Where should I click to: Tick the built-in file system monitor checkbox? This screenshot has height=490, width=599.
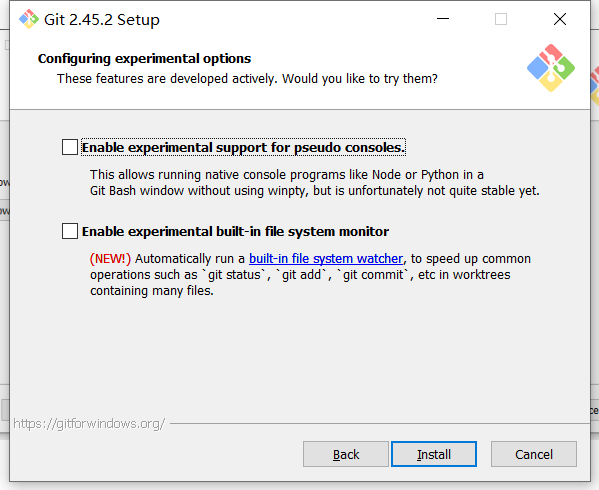(x=70, y=231)
